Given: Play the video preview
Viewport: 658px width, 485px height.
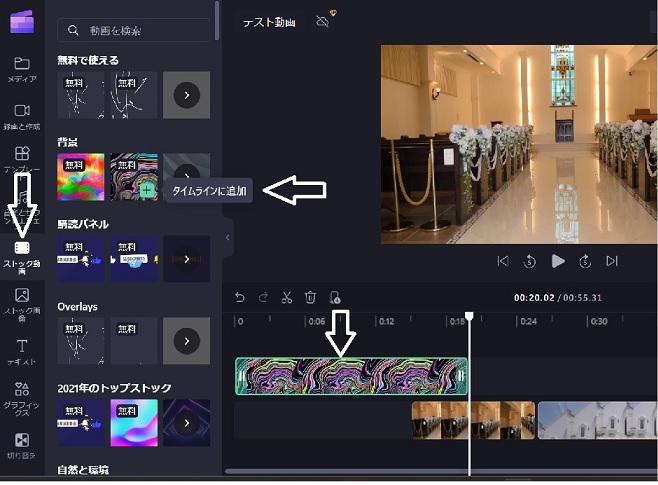Looking at the screenshot, I should [558, 261].
